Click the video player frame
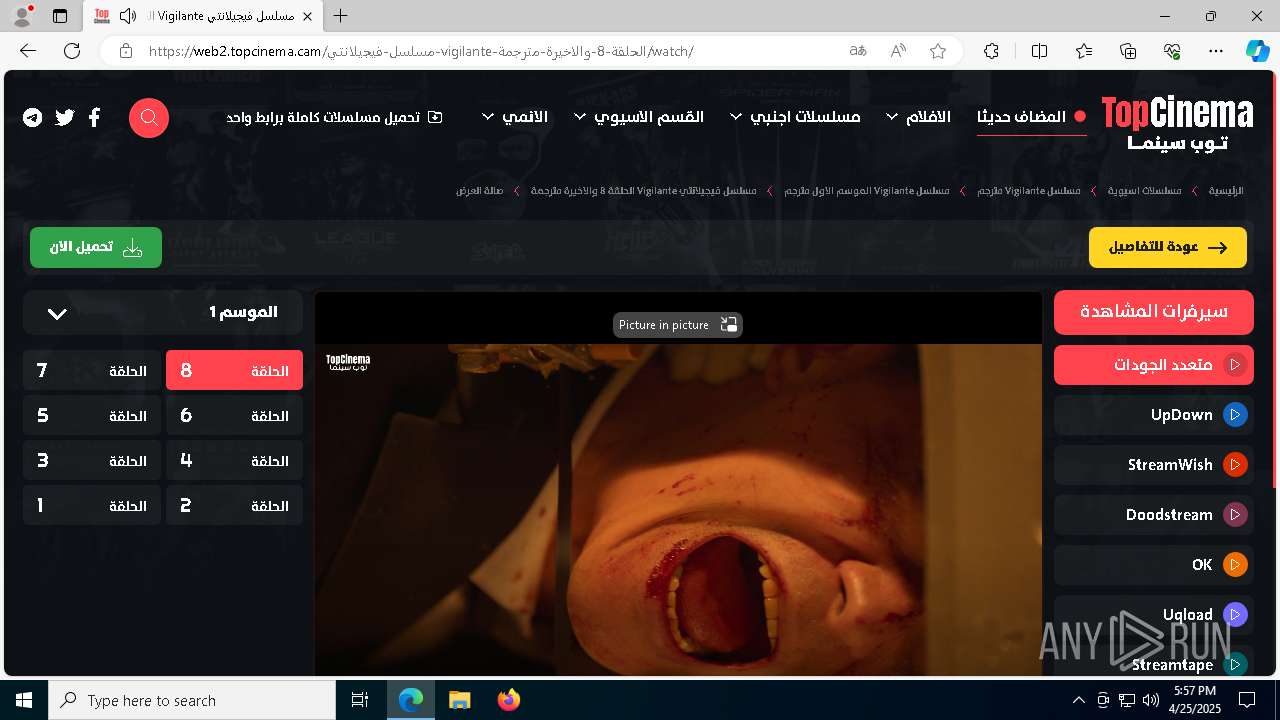The width and height of the screenshot is (1280, 720). 679,485
